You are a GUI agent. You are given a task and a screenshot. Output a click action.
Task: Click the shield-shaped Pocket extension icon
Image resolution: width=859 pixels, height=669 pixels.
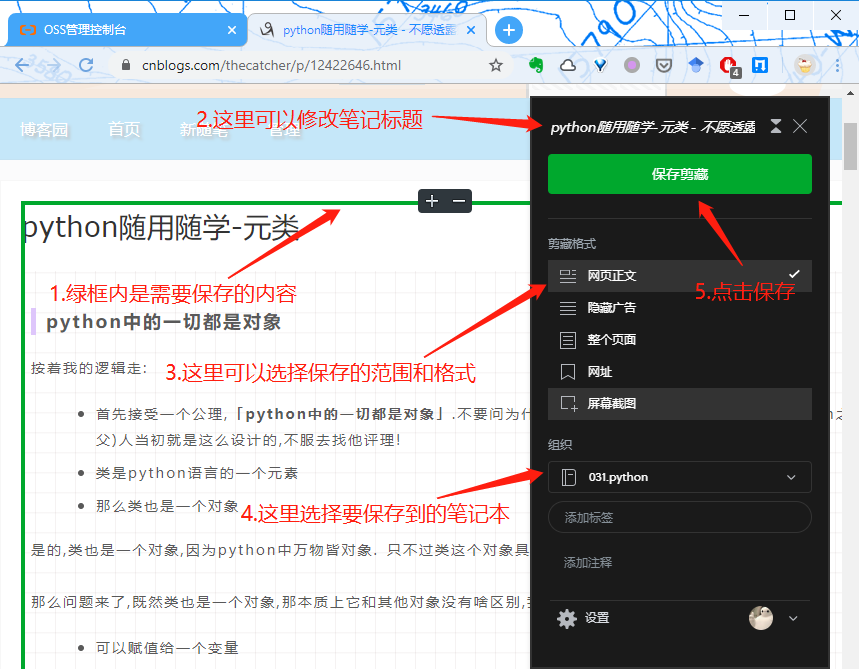(664, 66)
